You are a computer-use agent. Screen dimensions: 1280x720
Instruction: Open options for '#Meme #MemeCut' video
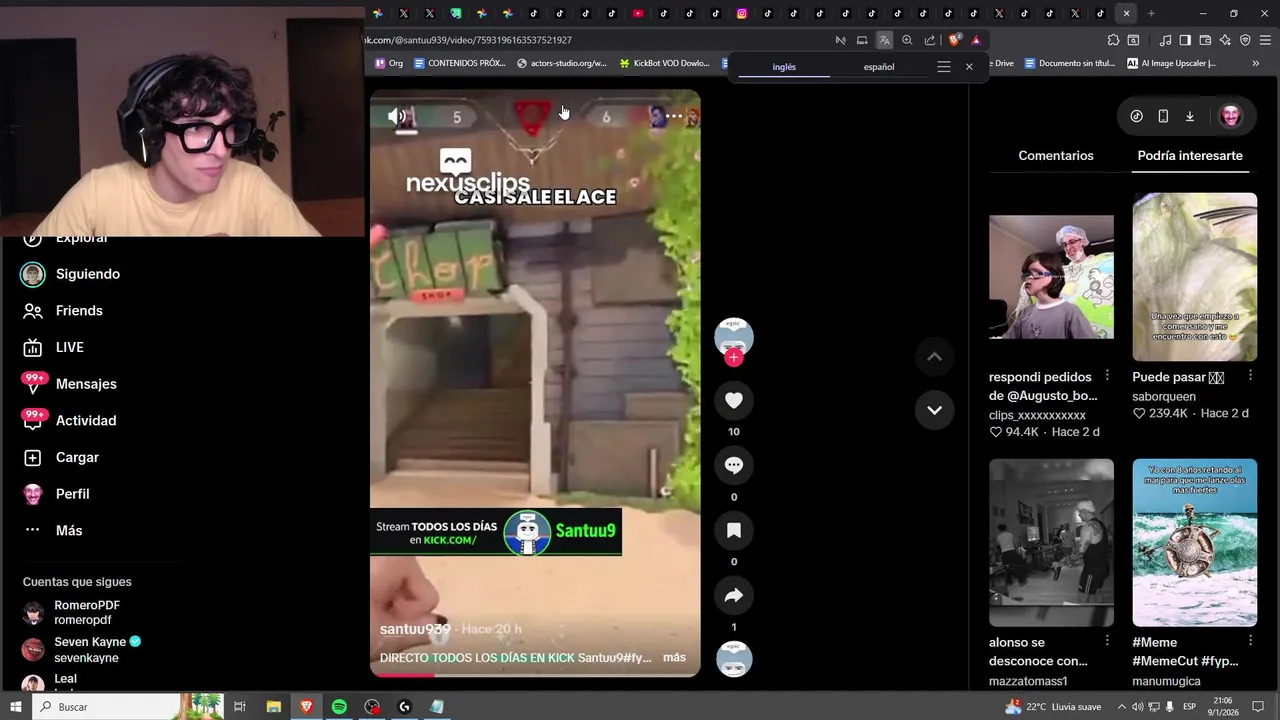[x=1250, y=641]
